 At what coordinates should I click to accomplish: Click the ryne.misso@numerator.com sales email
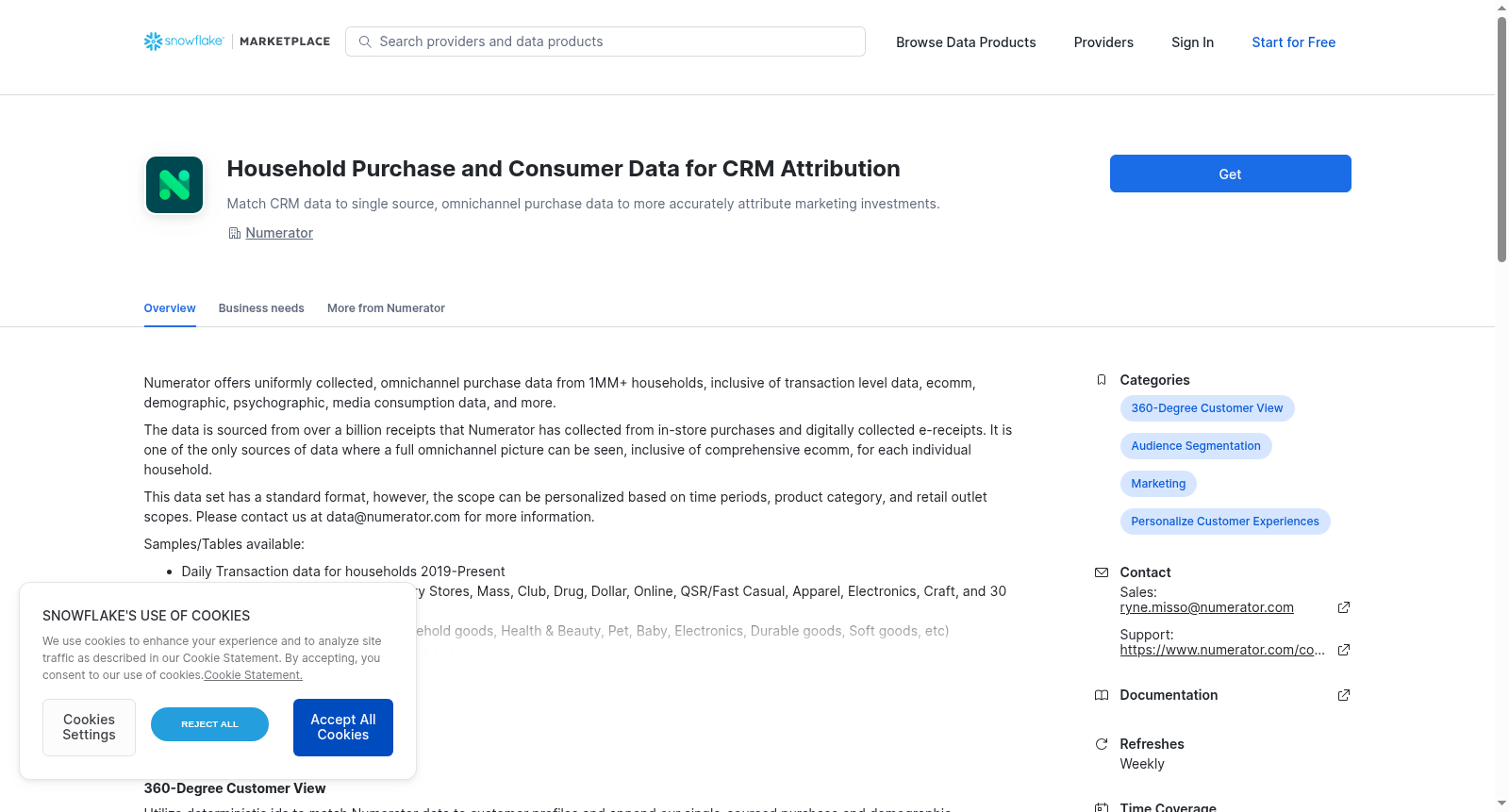1207,607
